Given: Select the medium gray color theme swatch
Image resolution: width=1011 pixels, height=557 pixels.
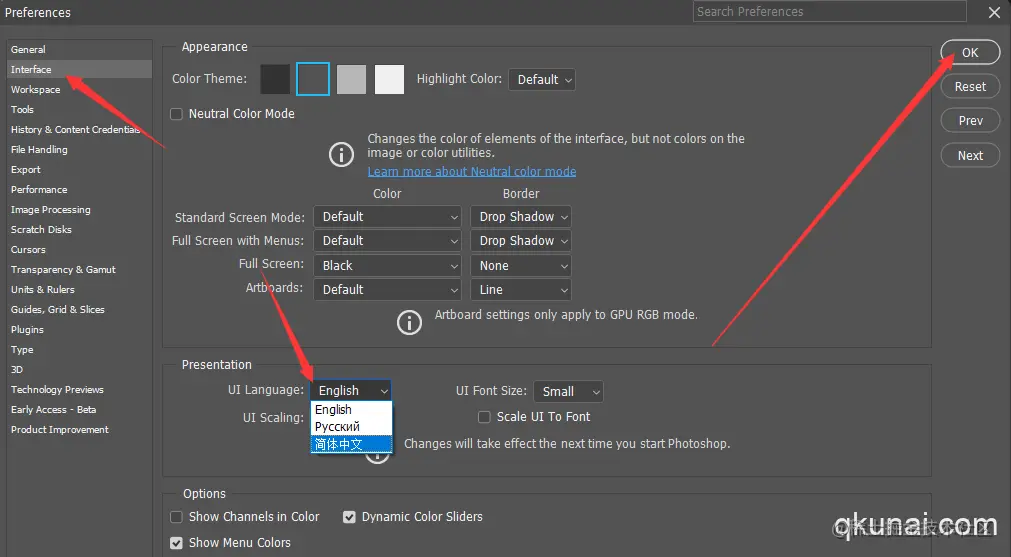Looking at the screenshot, I should click(351, 79).
